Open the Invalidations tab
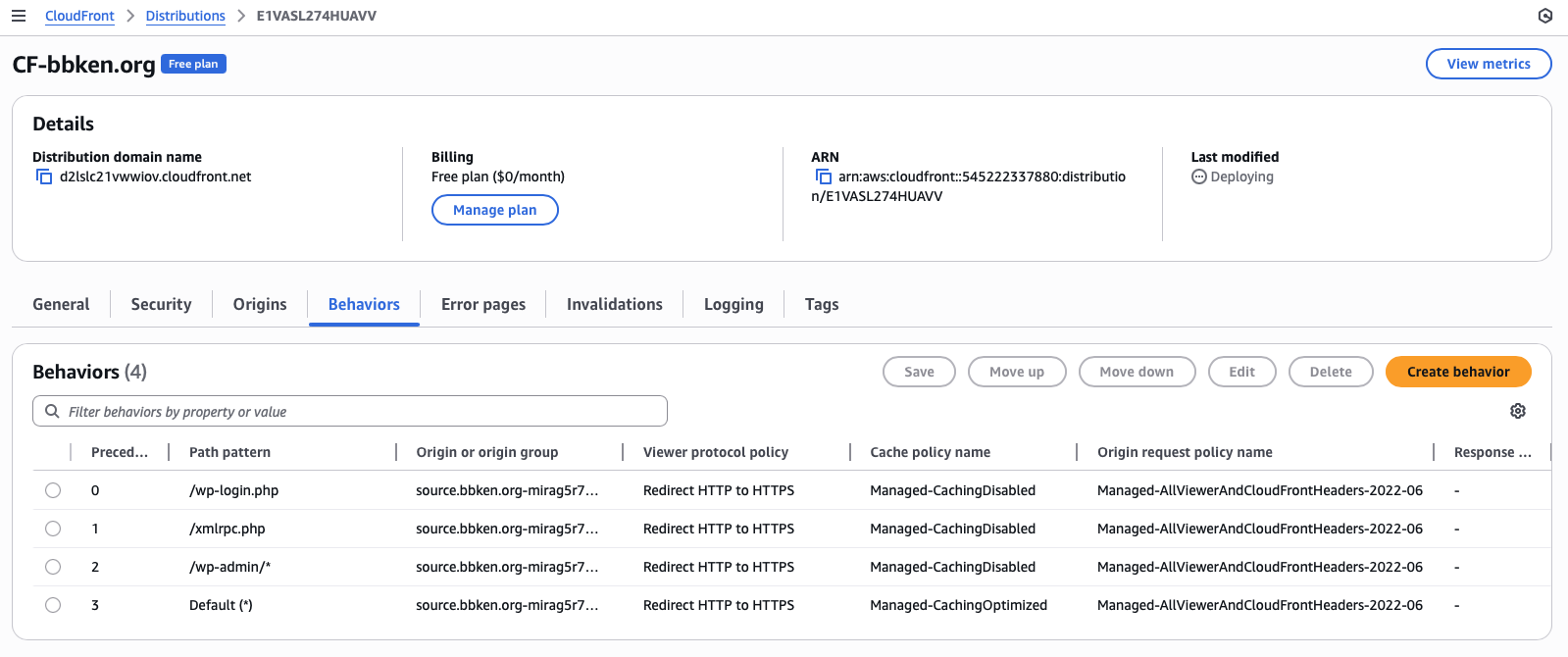The width and height of the screenshot is (1568, 657). coord(614,304)
